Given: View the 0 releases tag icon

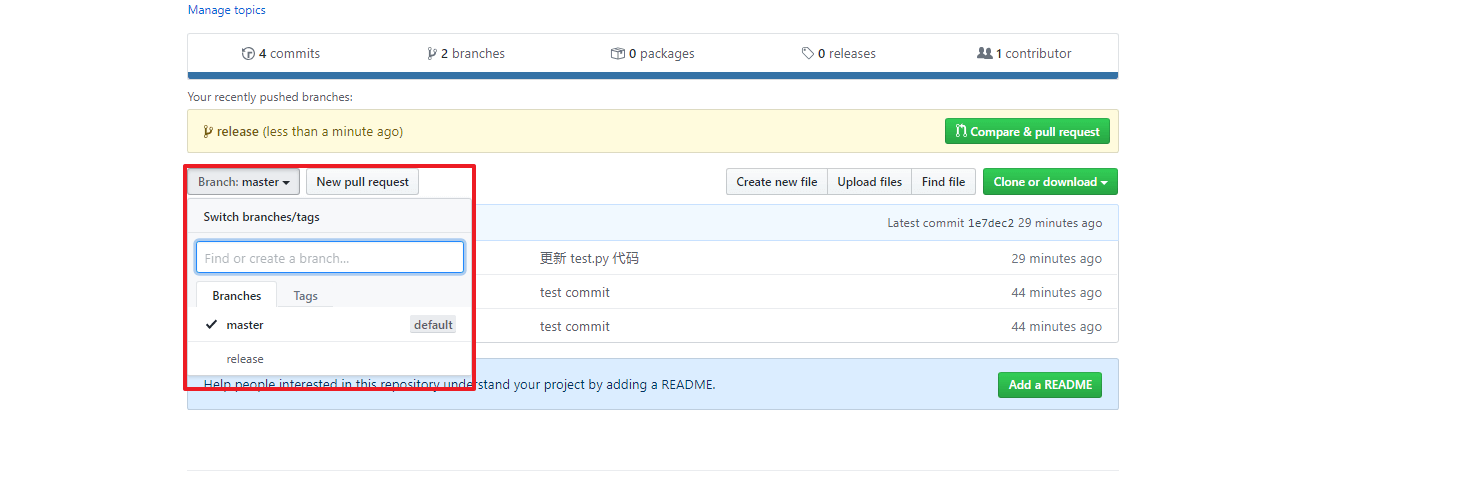Looking at the screenshot, I should point(808,54).
